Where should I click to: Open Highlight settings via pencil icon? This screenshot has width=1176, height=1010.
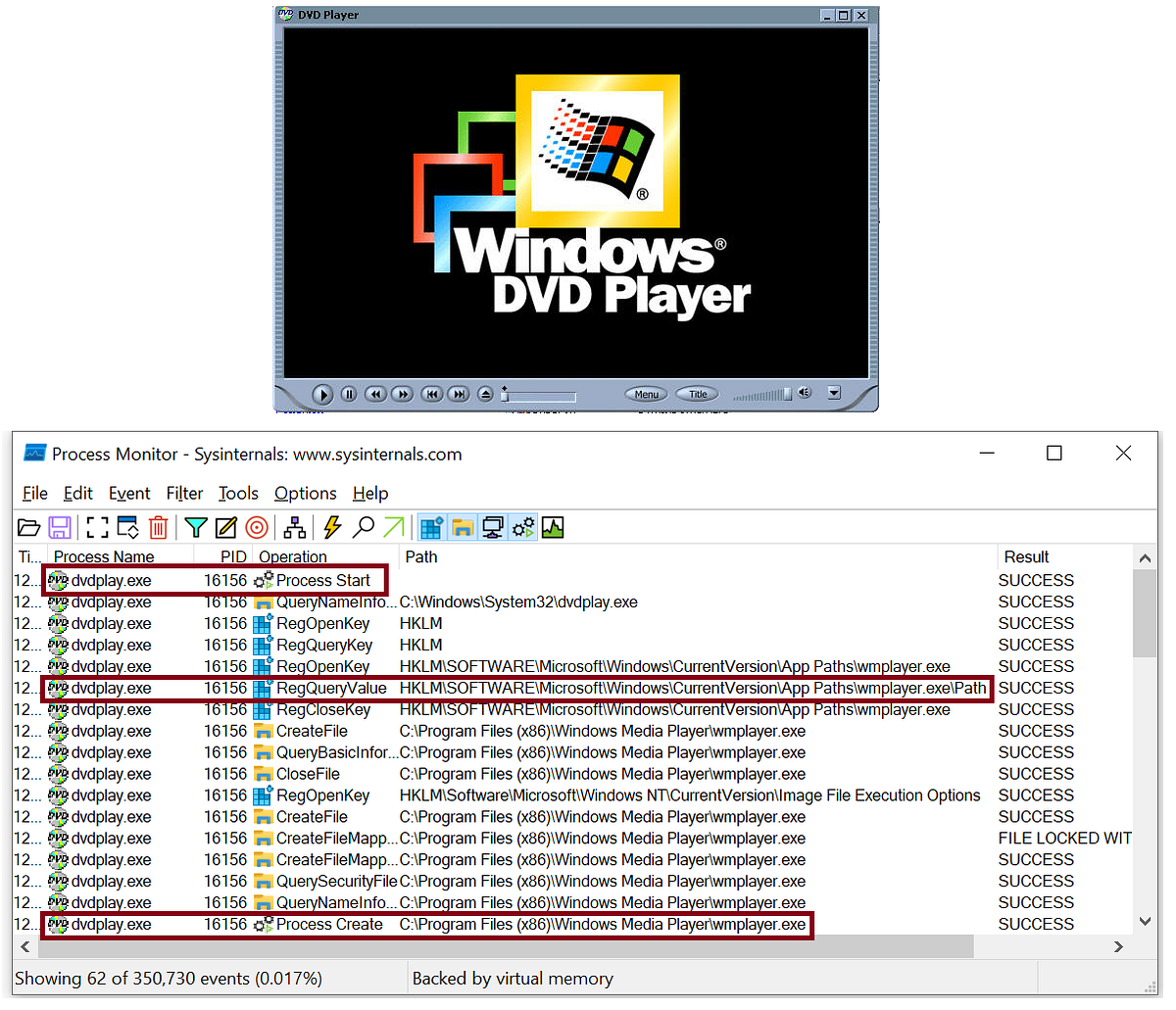226,527
